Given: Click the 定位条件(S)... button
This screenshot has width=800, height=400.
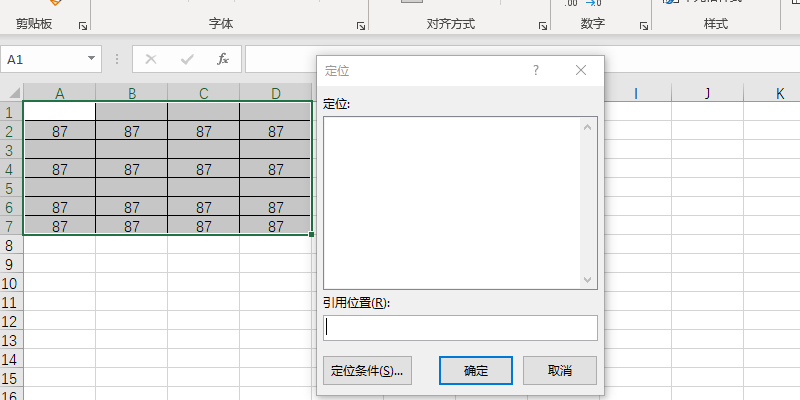Looking at the screenshot, I should pos(367,370).
